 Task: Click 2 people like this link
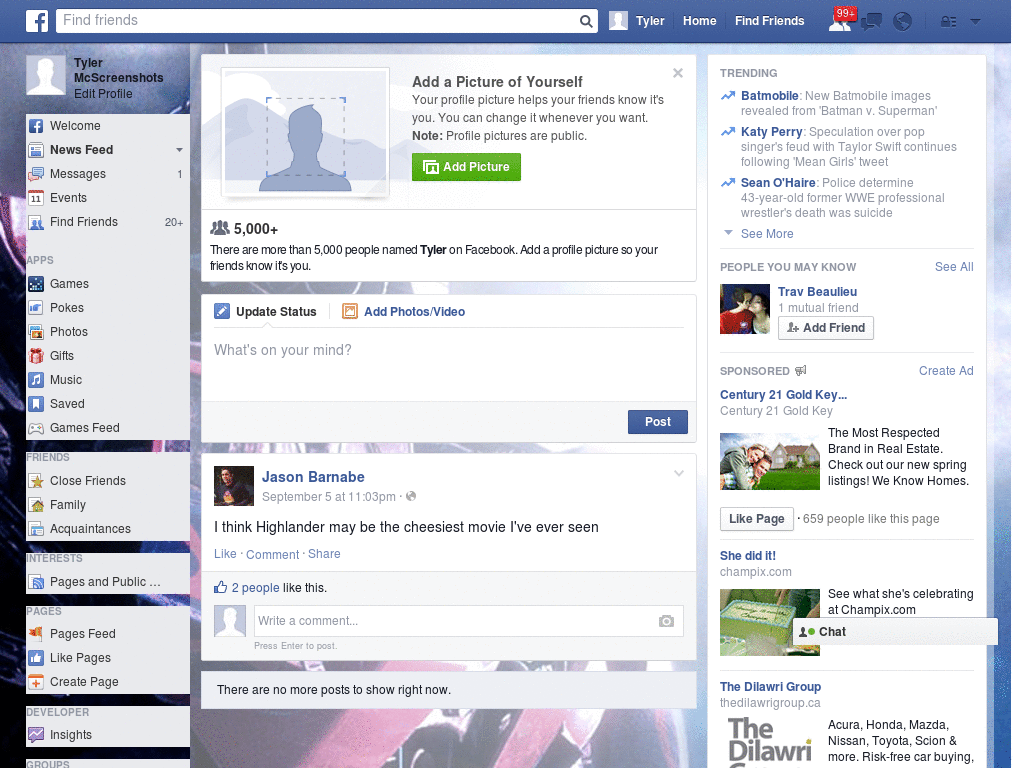click(255, 588)
